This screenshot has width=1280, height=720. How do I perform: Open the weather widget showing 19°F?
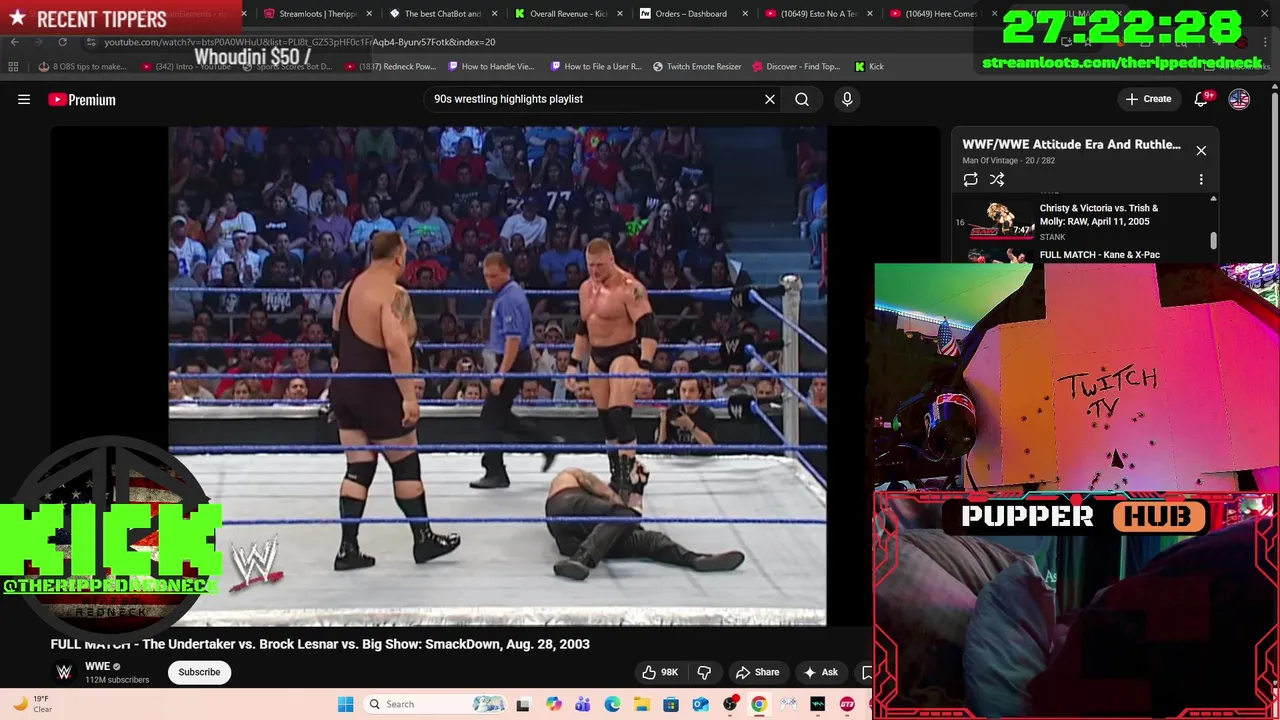[32, 704]
